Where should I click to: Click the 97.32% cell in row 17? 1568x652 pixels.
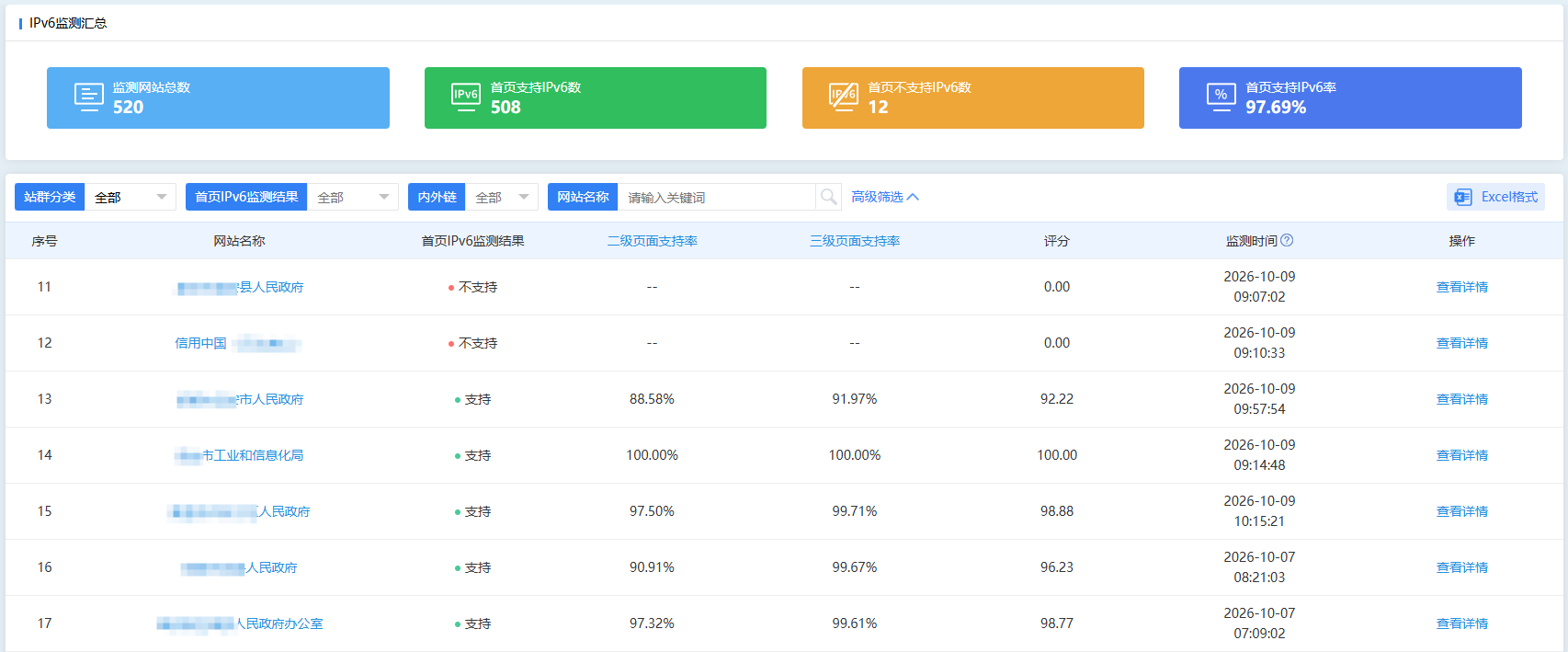(x=652, y=623)
